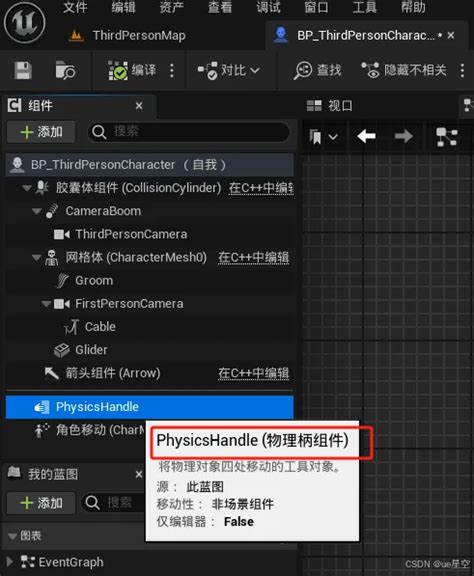
Task: Click 添加 button in components panel
Action: coord(41,132)
